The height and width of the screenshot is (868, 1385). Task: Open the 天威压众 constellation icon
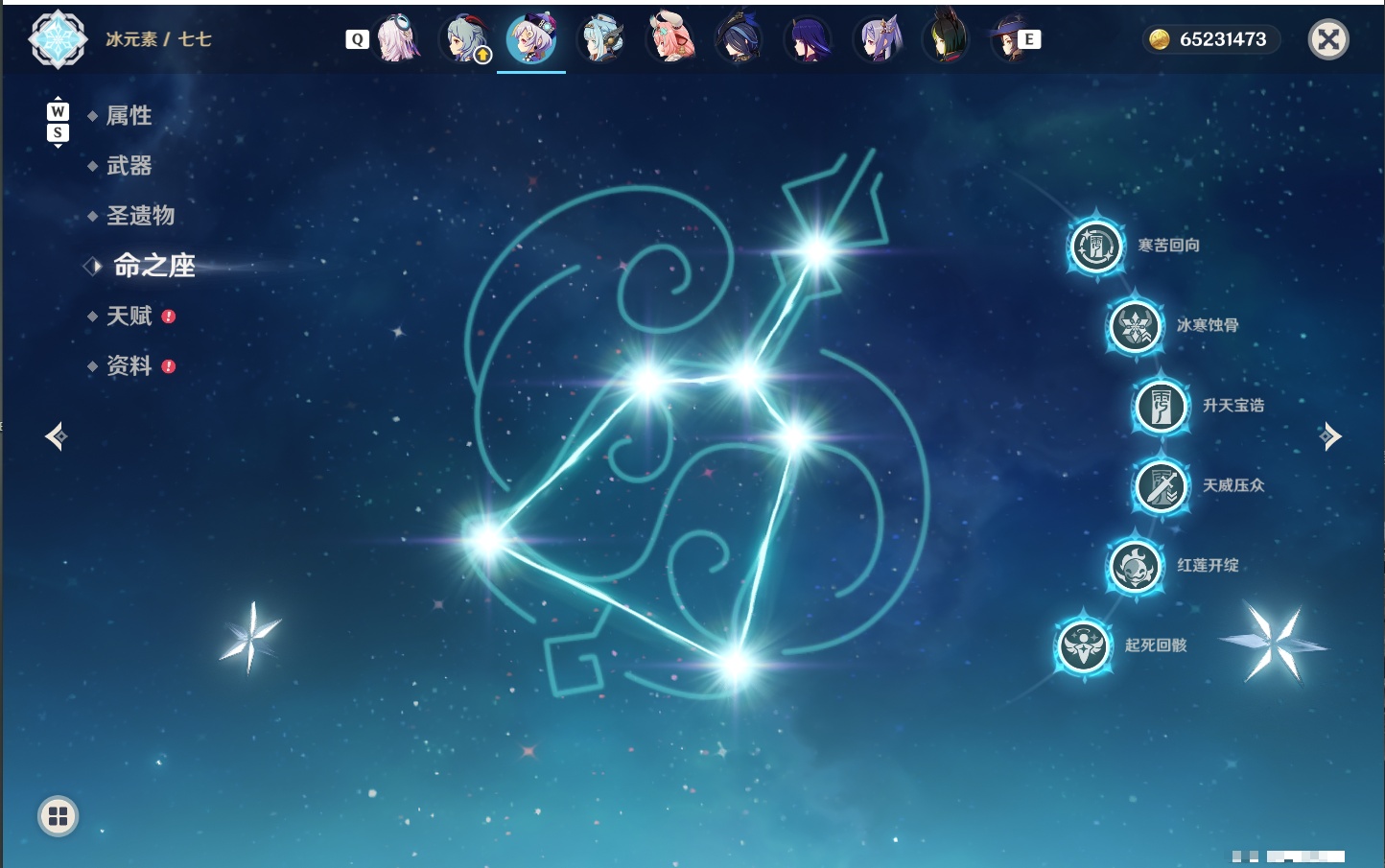[1161, 485]
